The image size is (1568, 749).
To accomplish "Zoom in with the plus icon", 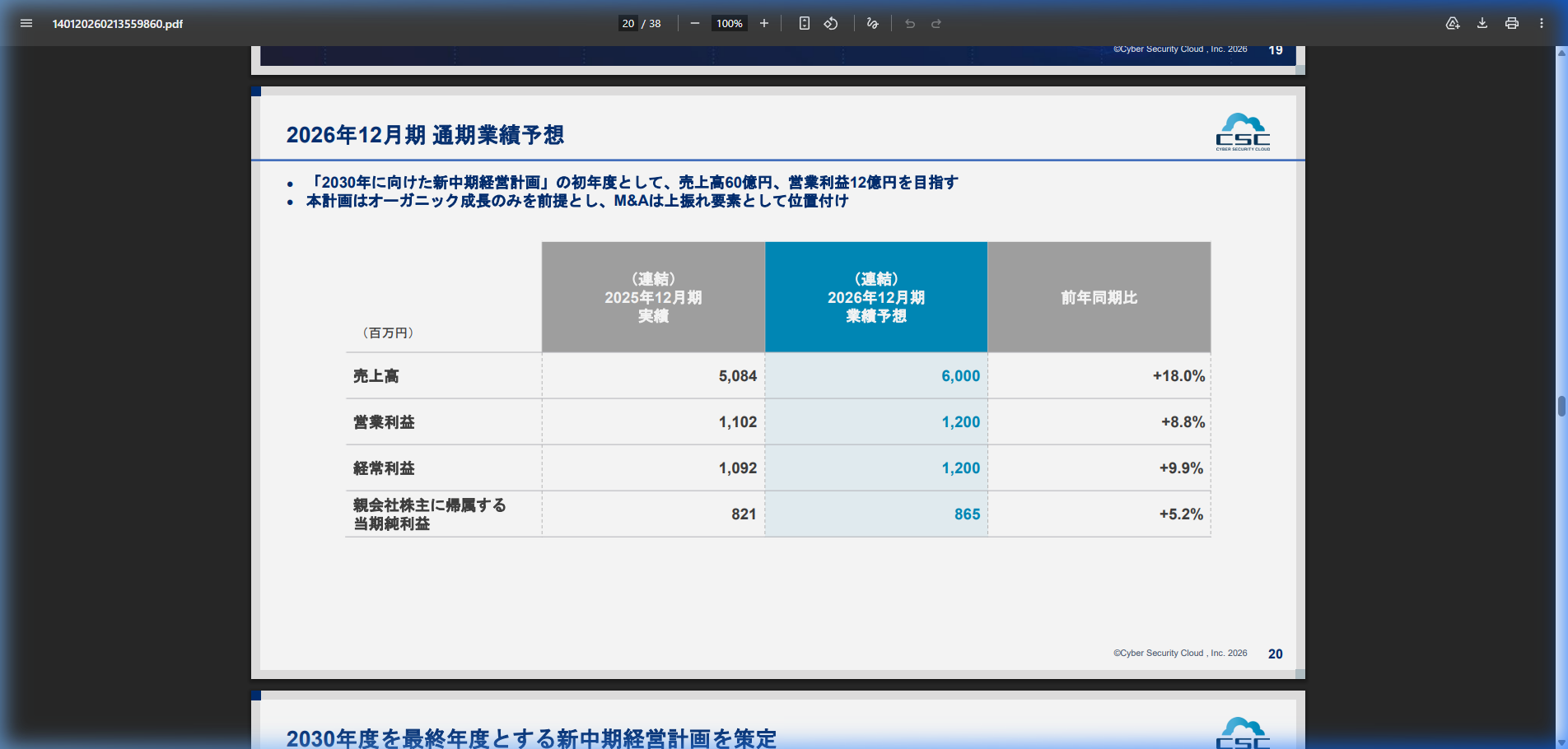I will pos(764,23).
